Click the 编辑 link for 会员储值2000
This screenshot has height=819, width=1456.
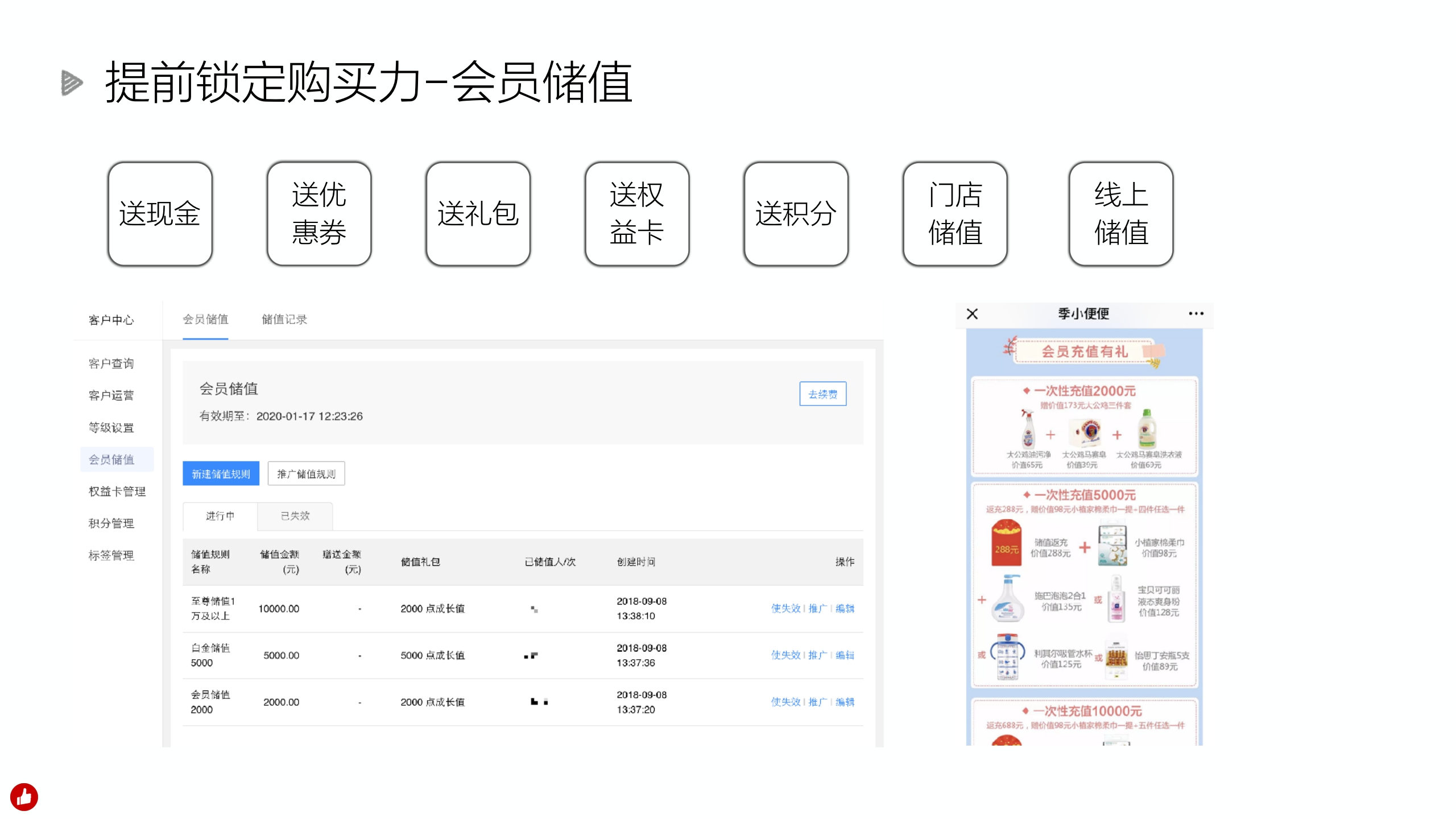pos(845,702)
